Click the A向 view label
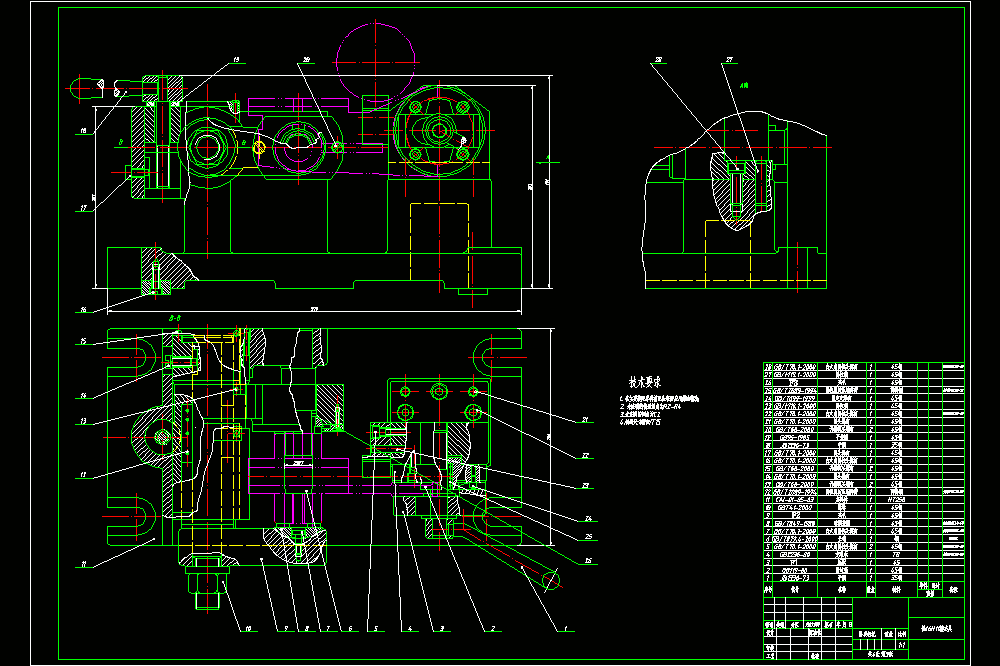The width and height of the screenshot is (1000, 666). click(744, 85)
